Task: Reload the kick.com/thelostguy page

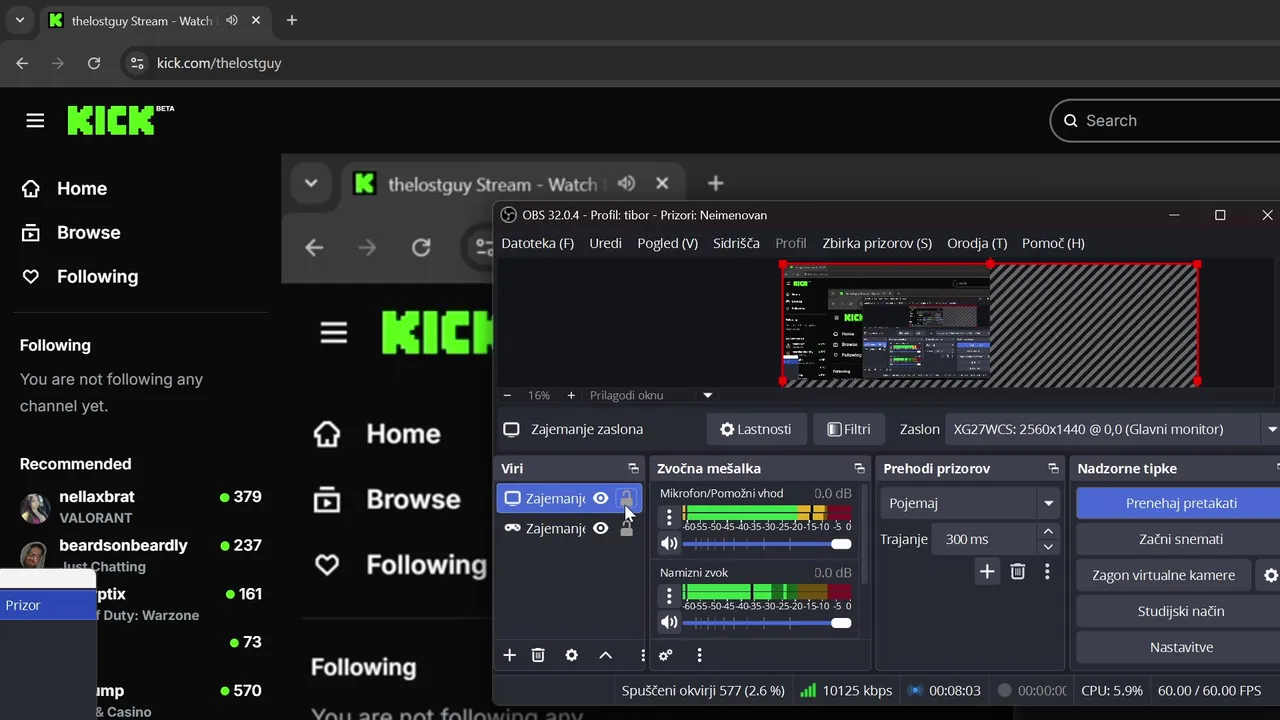Action: (94, 63)
